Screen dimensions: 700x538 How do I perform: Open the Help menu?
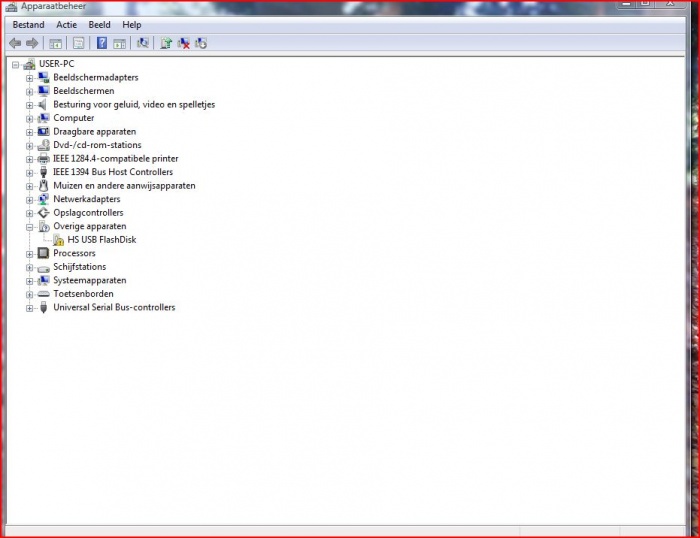(132, 25)
